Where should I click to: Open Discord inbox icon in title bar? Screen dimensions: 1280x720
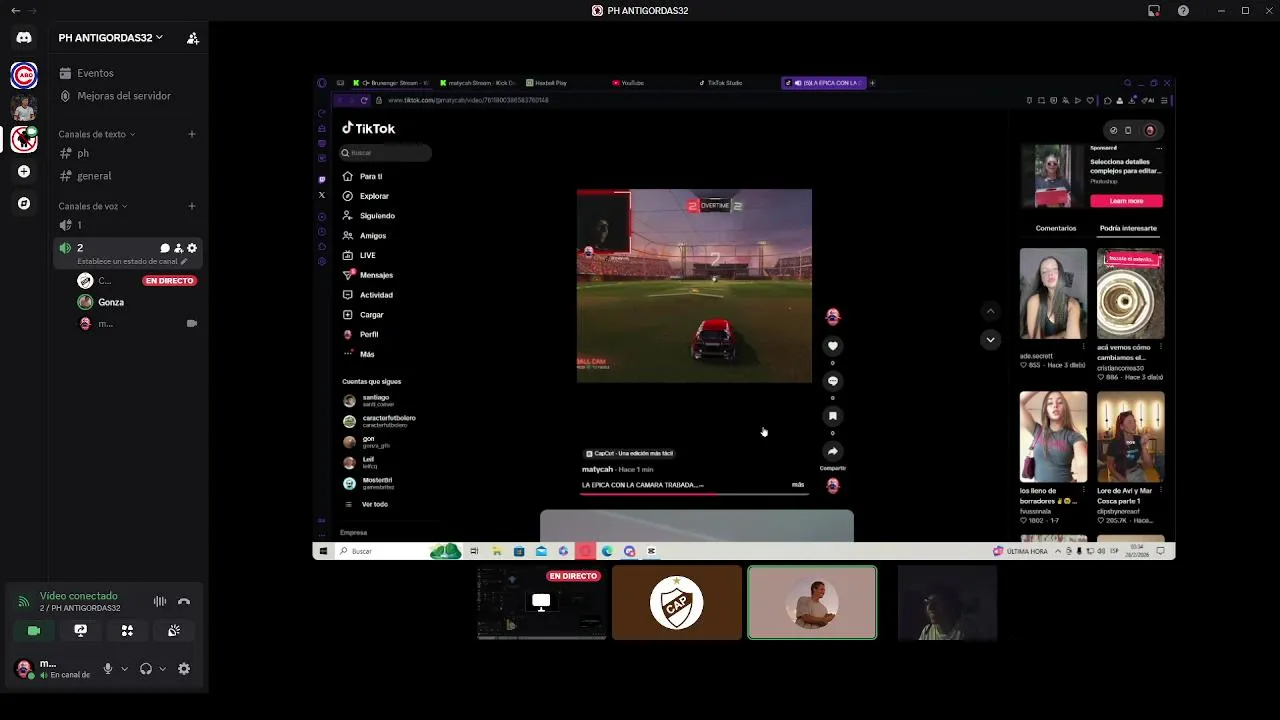point(1154,10)
